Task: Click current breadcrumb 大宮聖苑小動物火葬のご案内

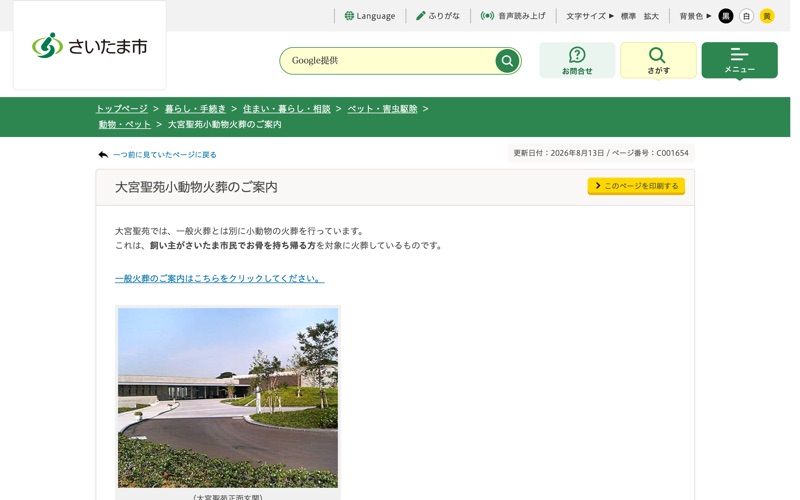Action: [224, 124]
